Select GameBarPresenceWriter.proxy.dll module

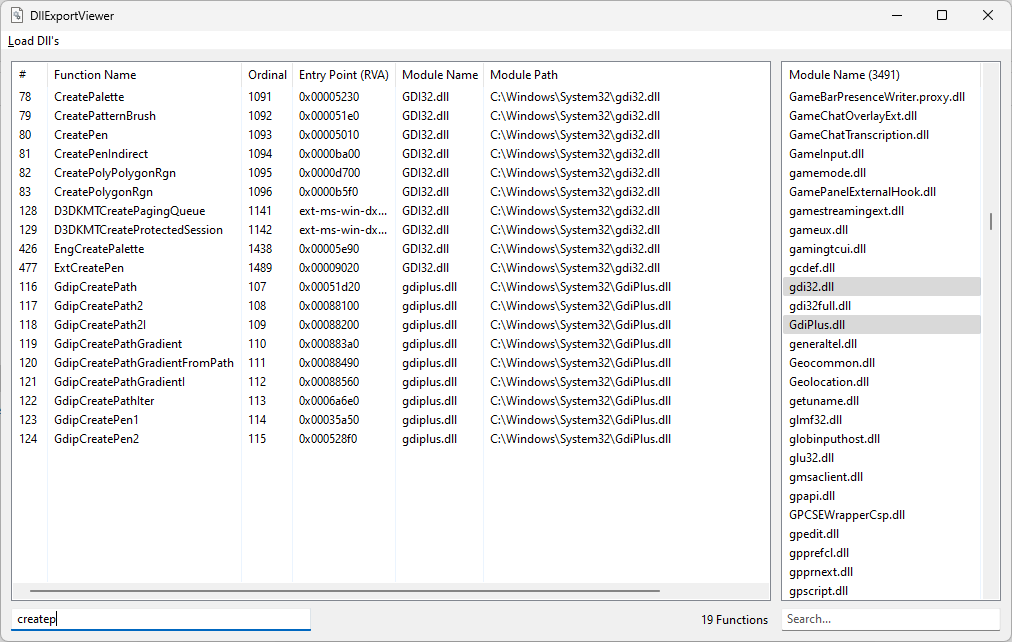pos(882,97)
